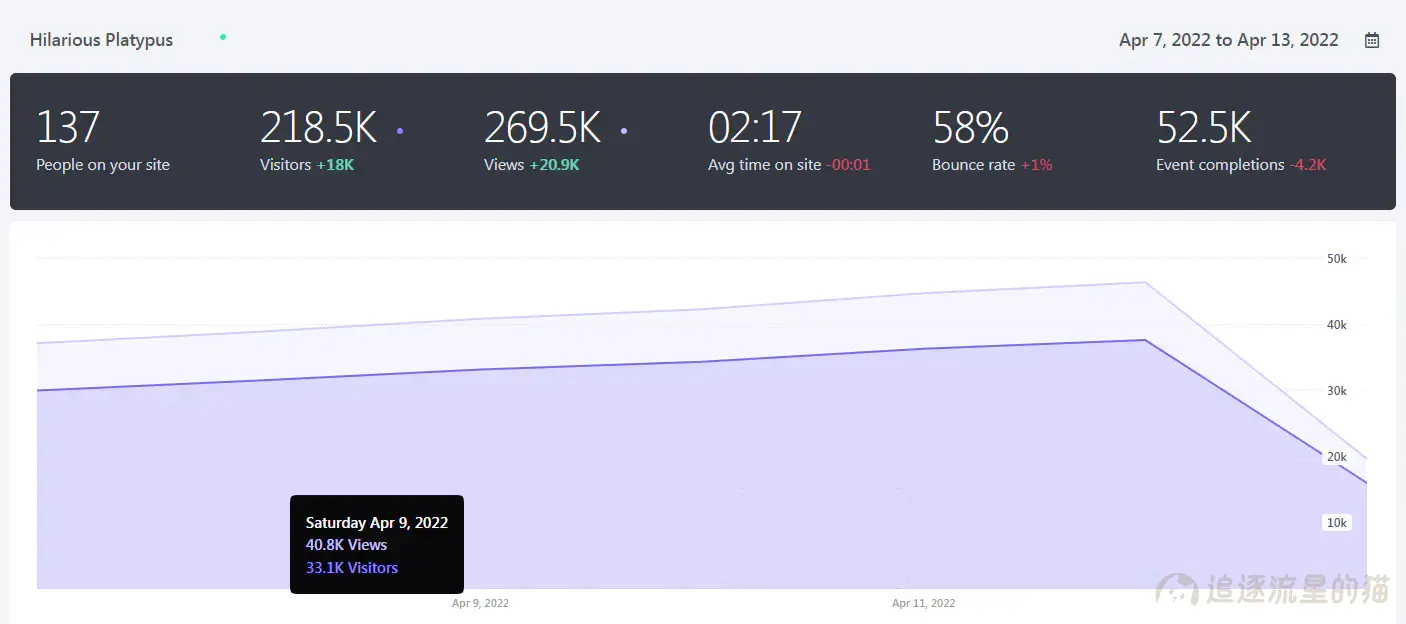The width and height of the screenshot is (1406, 624).
Task: Click the 137 People on your site stat
Action: 68,128
